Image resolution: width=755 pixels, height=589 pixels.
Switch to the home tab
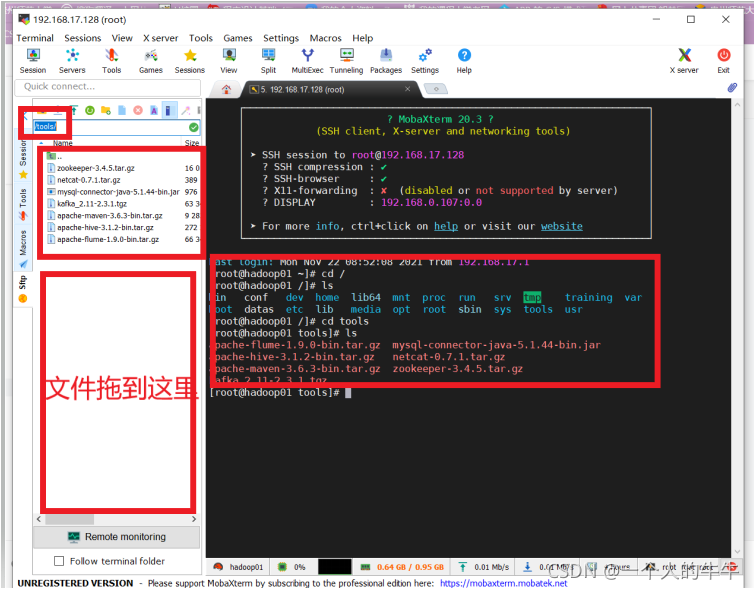tap(226, 90)
